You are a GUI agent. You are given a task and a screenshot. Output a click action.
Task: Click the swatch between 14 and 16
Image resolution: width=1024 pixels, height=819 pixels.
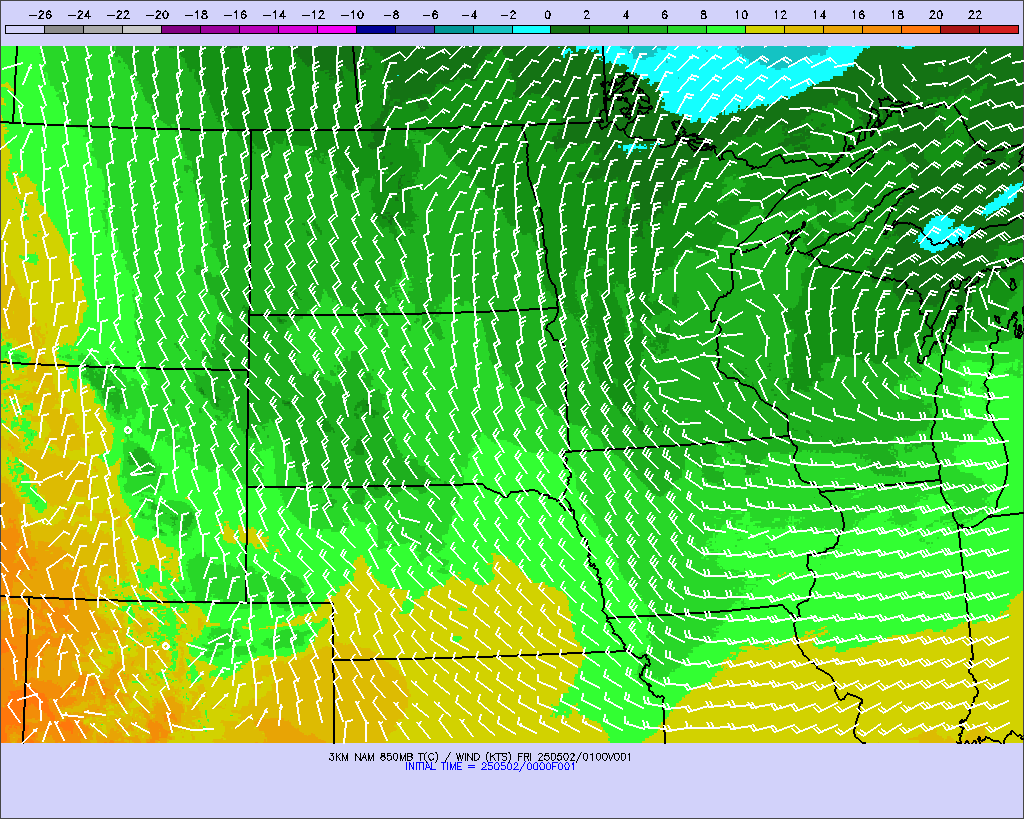(843, 29)
